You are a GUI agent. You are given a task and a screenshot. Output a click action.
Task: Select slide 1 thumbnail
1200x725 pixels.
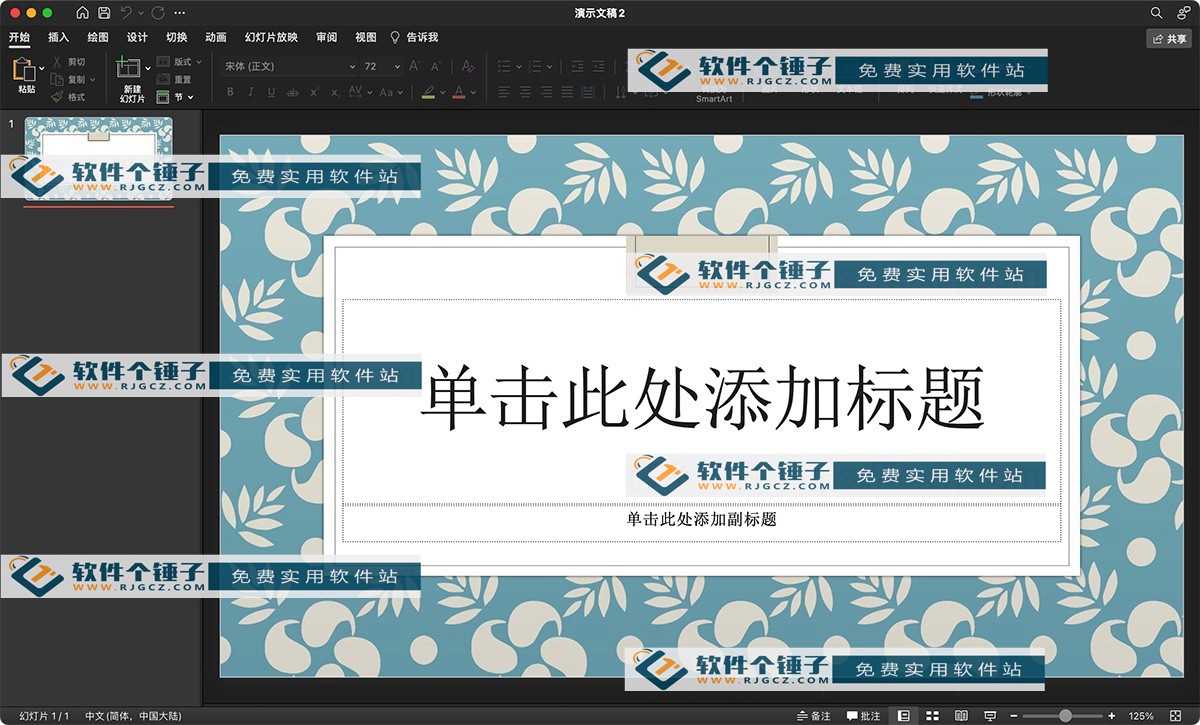(x=98, y=160)
